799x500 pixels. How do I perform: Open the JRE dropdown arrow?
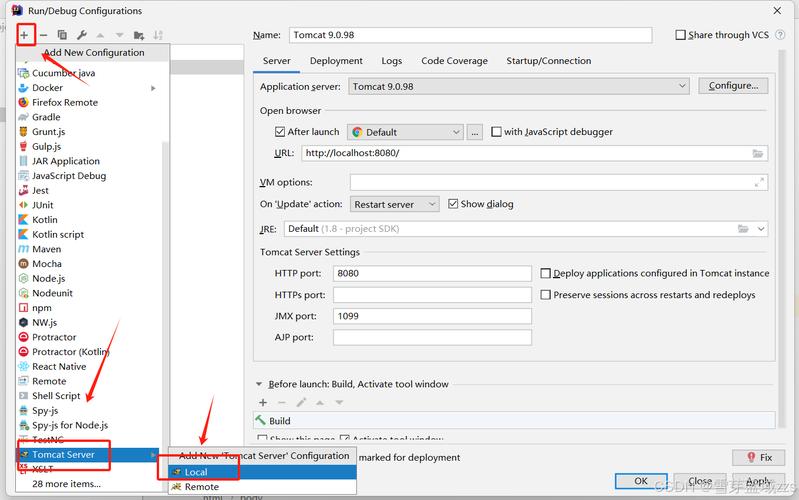(761, 229)
